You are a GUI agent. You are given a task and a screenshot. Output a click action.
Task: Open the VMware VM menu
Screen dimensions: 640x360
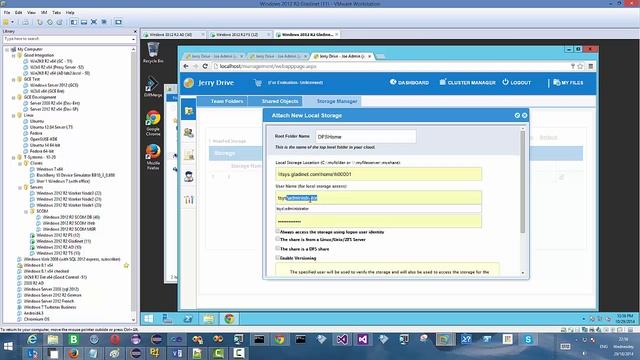44,13
